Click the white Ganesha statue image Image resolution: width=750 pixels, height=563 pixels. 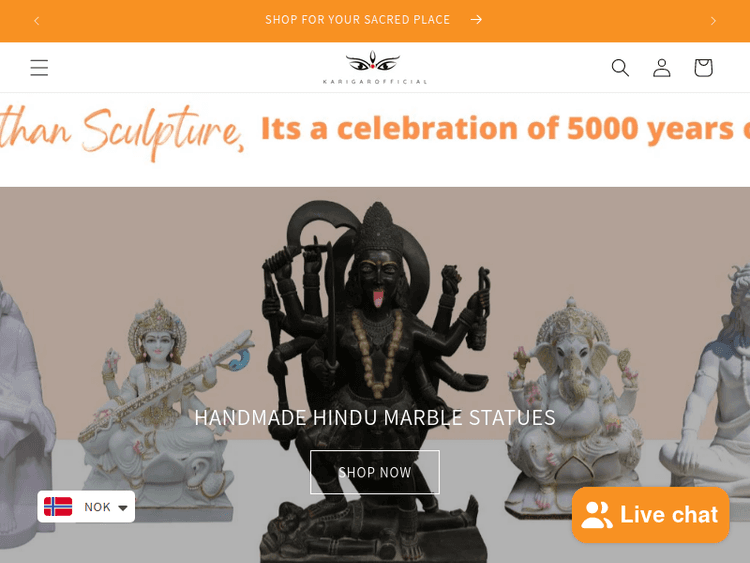point(574,407)
